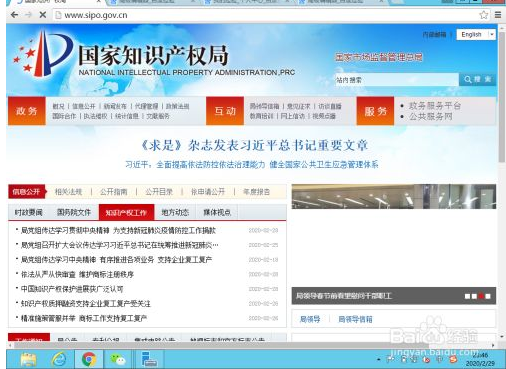Click the red 信息公开 label
506x369 pixels.
coord(26,192)
